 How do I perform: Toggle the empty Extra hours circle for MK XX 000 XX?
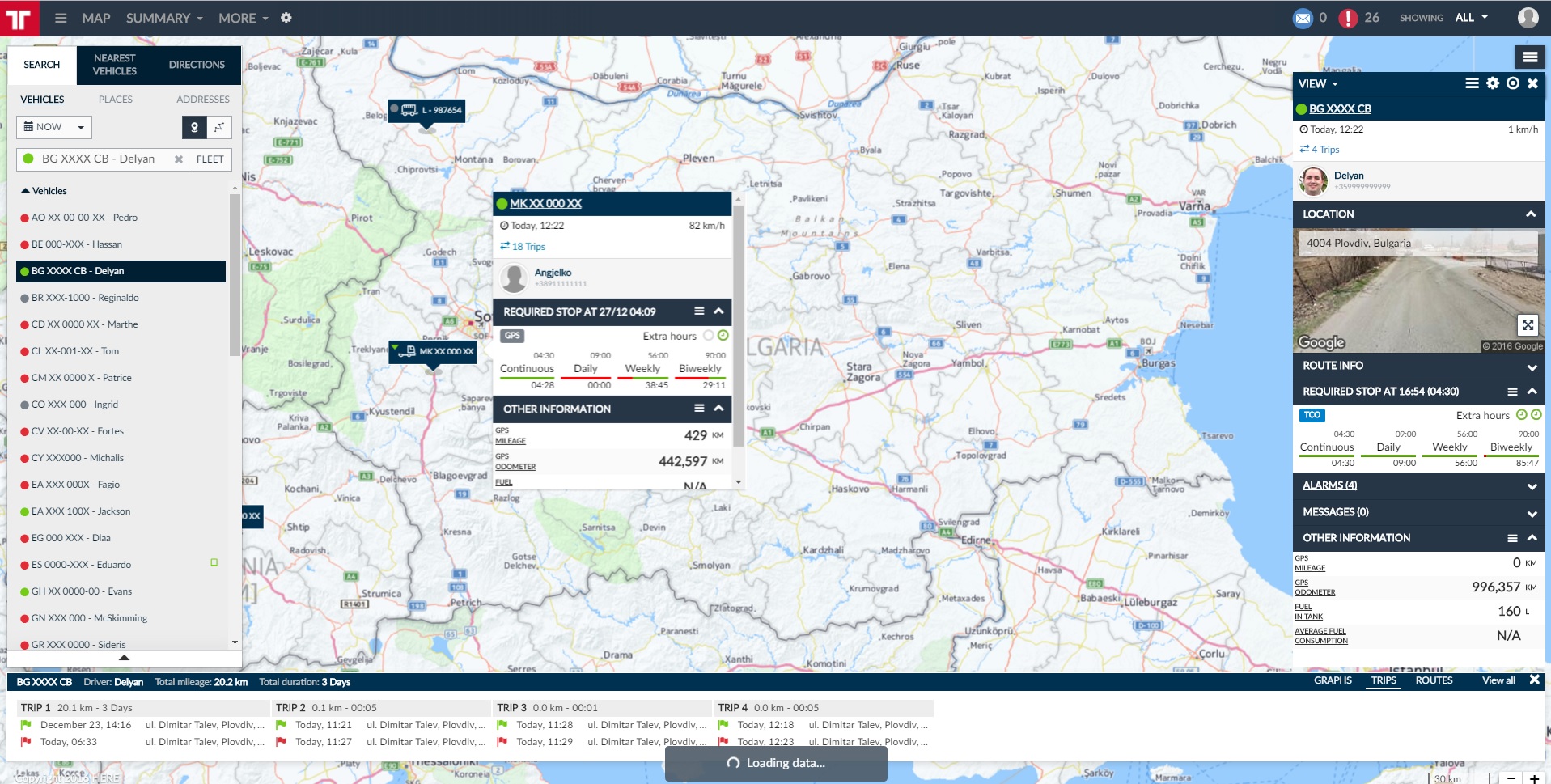tap(709, 336)
